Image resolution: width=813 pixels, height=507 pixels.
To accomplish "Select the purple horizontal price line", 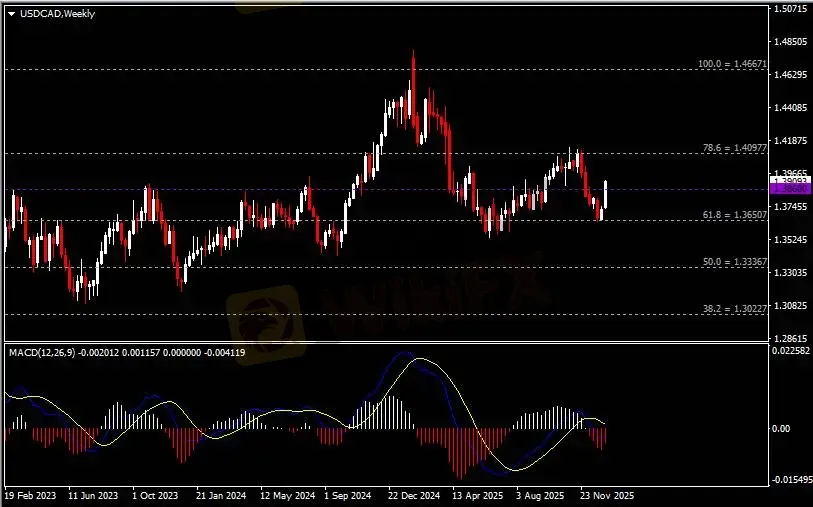I will point(386,189).
